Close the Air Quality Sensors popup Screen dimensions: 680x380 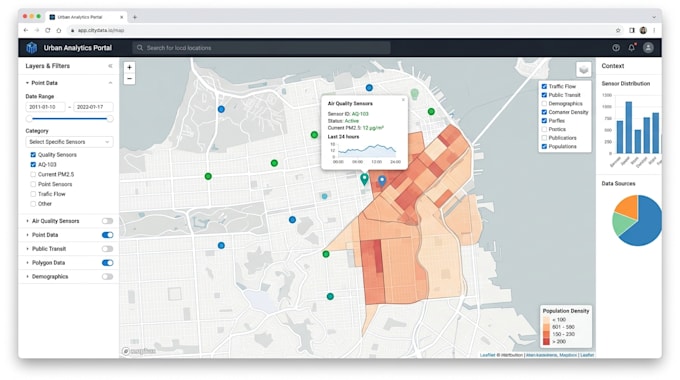(x=403, y=100)
